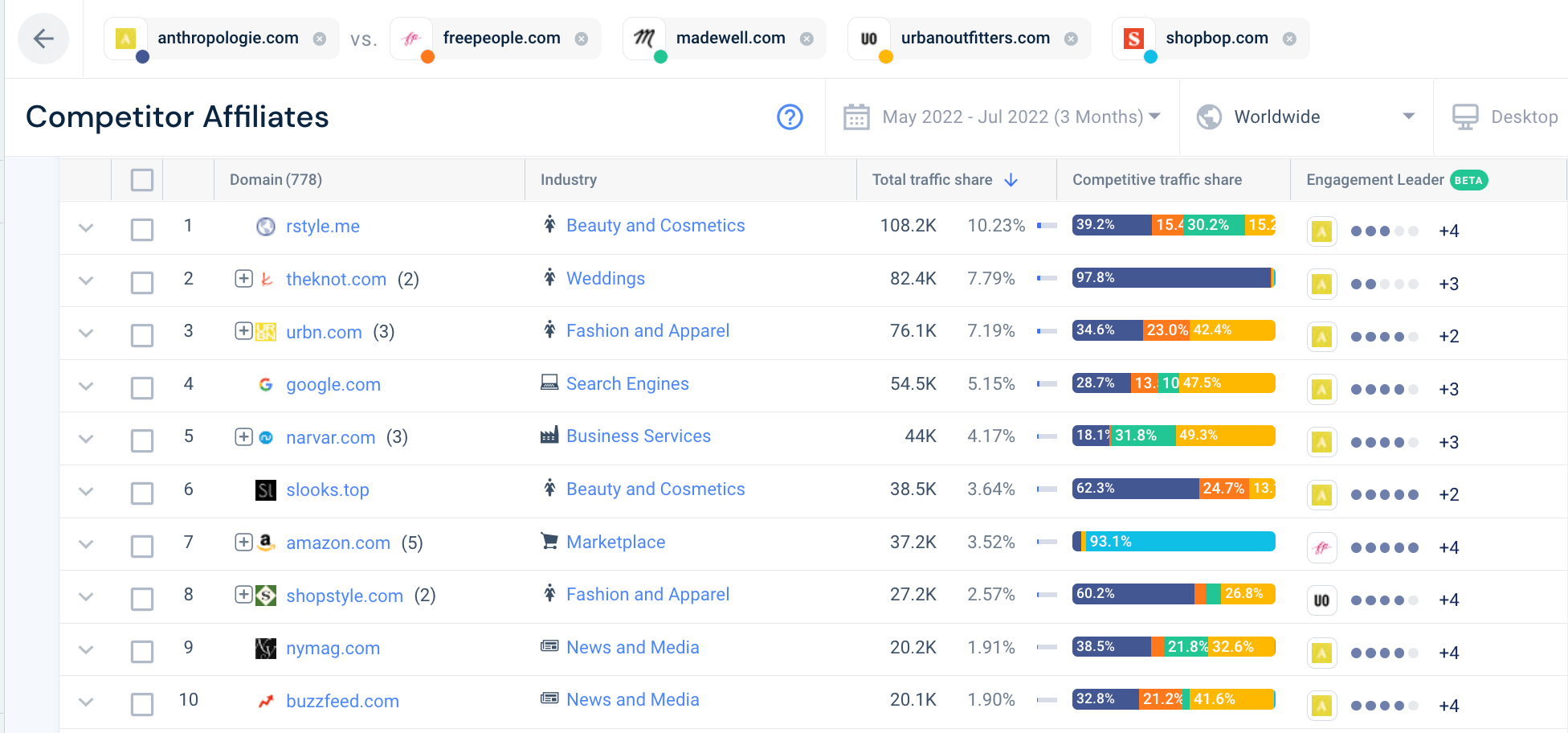Expand theknot.com subdomains with the plus icon

pyautogui.click(x=243, y=278)
